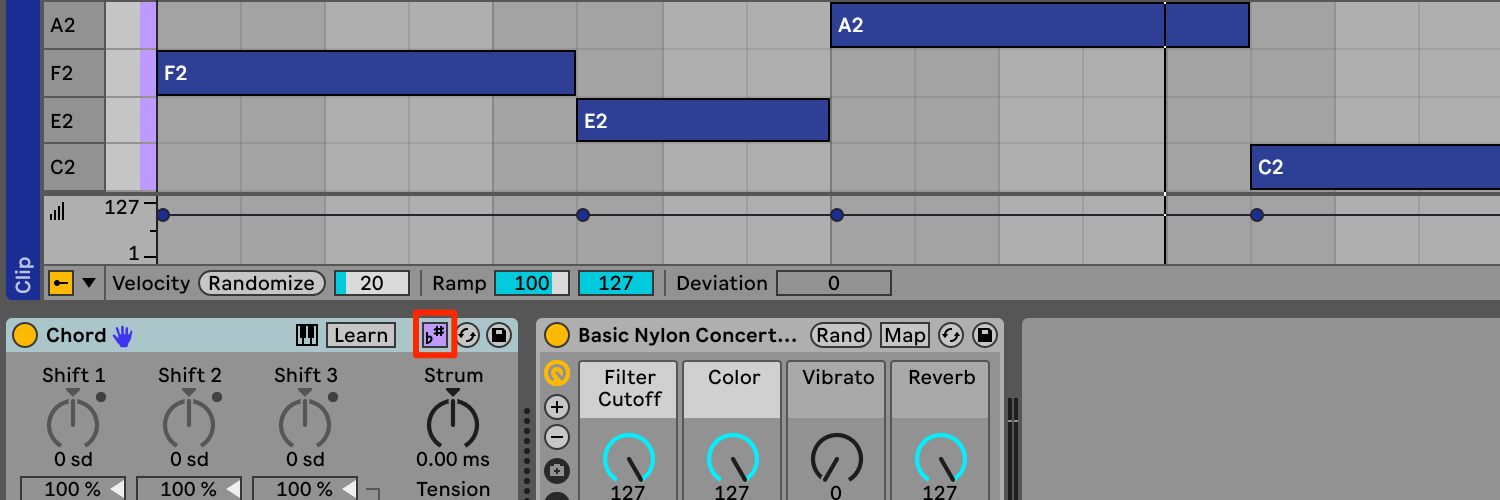The width and height of the screenshot is (1500, 500).
Task: Toggle the Chord device scale awareness button
Action: coord(435,335)
